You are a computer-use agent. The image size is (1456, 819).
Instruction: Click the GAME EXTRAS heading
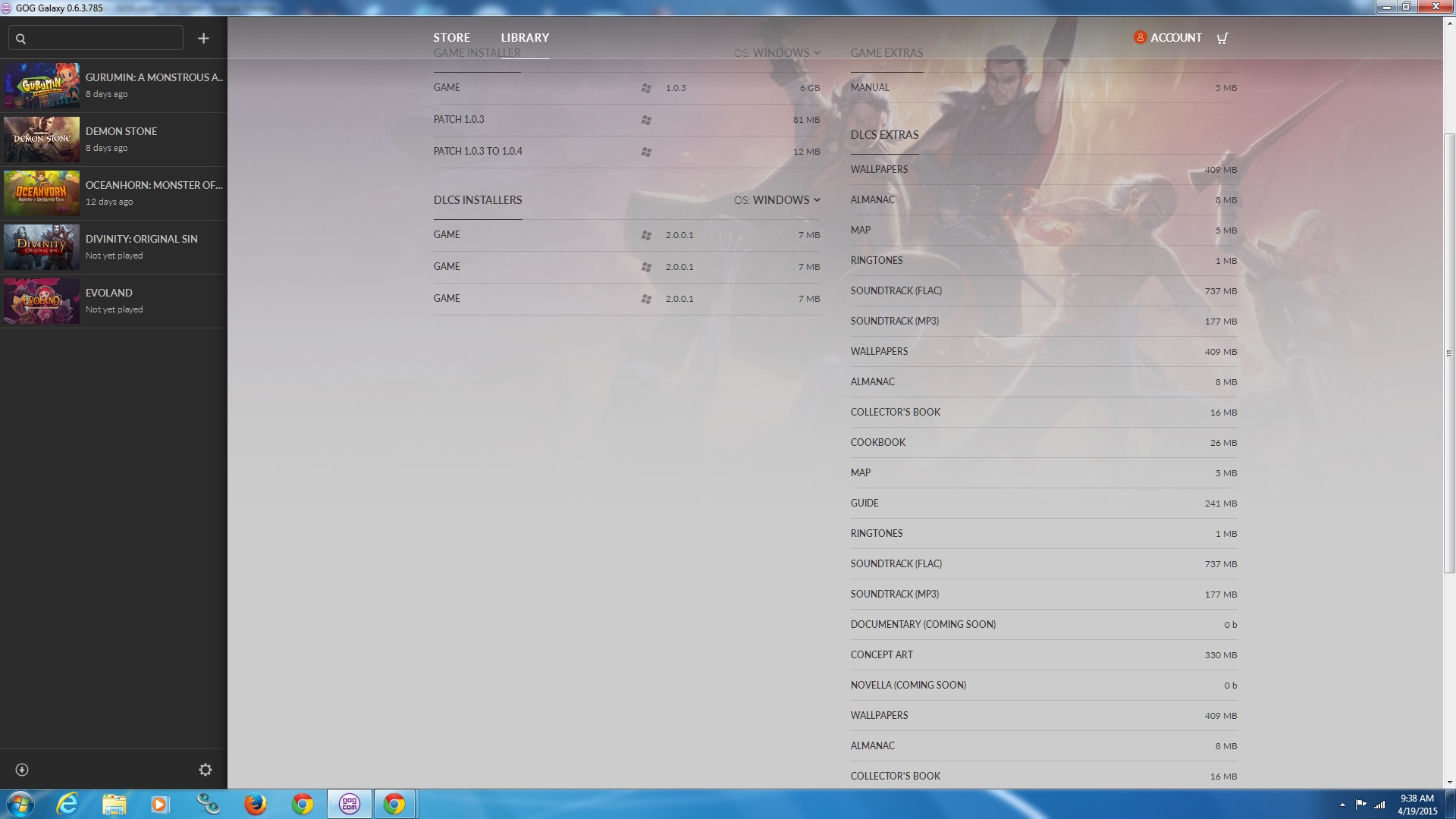click(x=886, y=53)
